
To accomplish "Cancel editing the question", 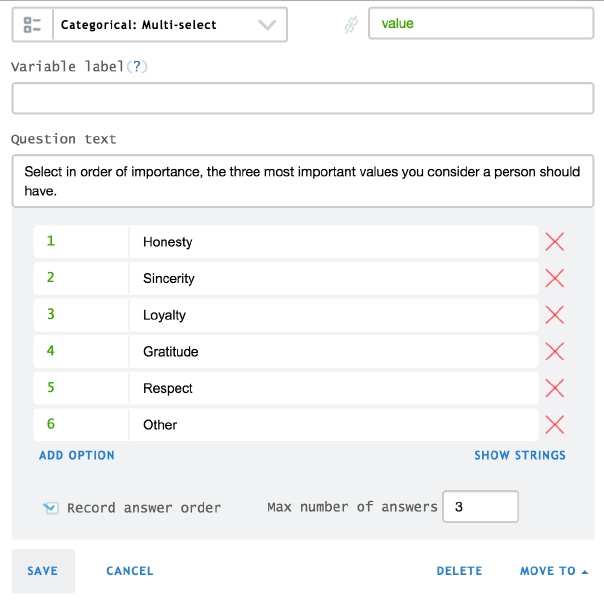I will (130, 571).
